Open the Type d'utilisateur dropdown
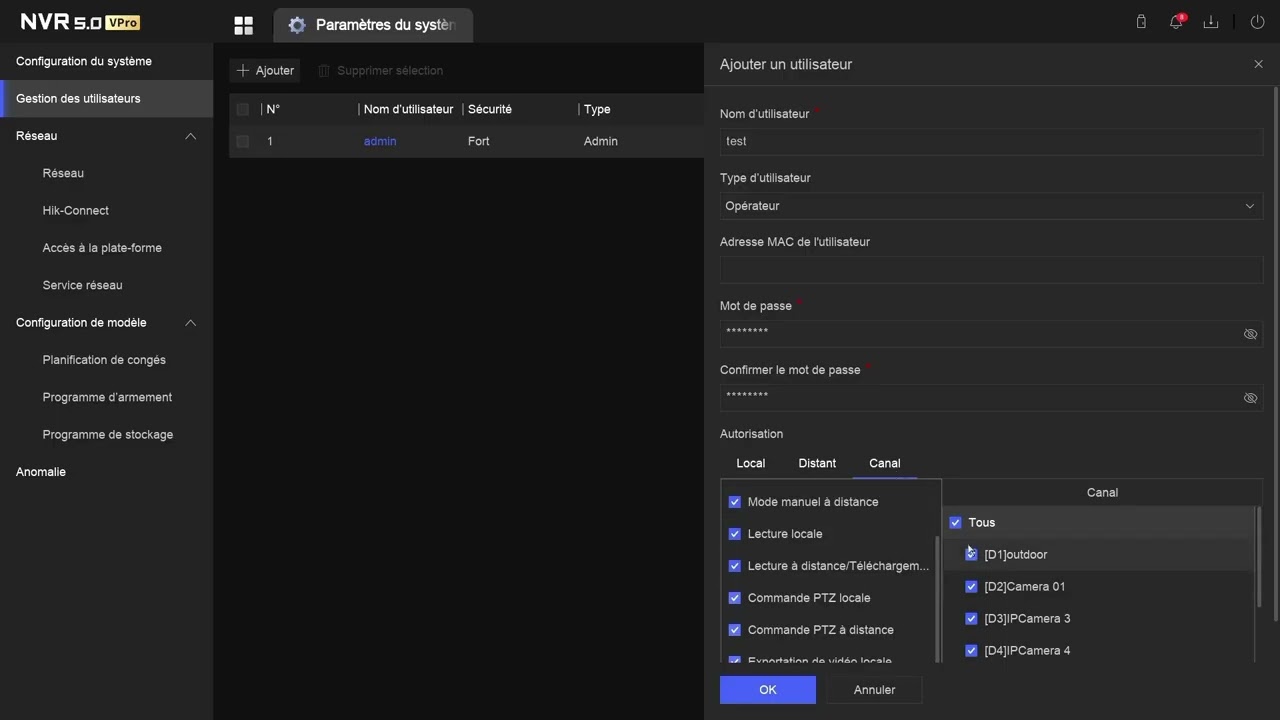The image size is (1280, 720). coord(991,206)
